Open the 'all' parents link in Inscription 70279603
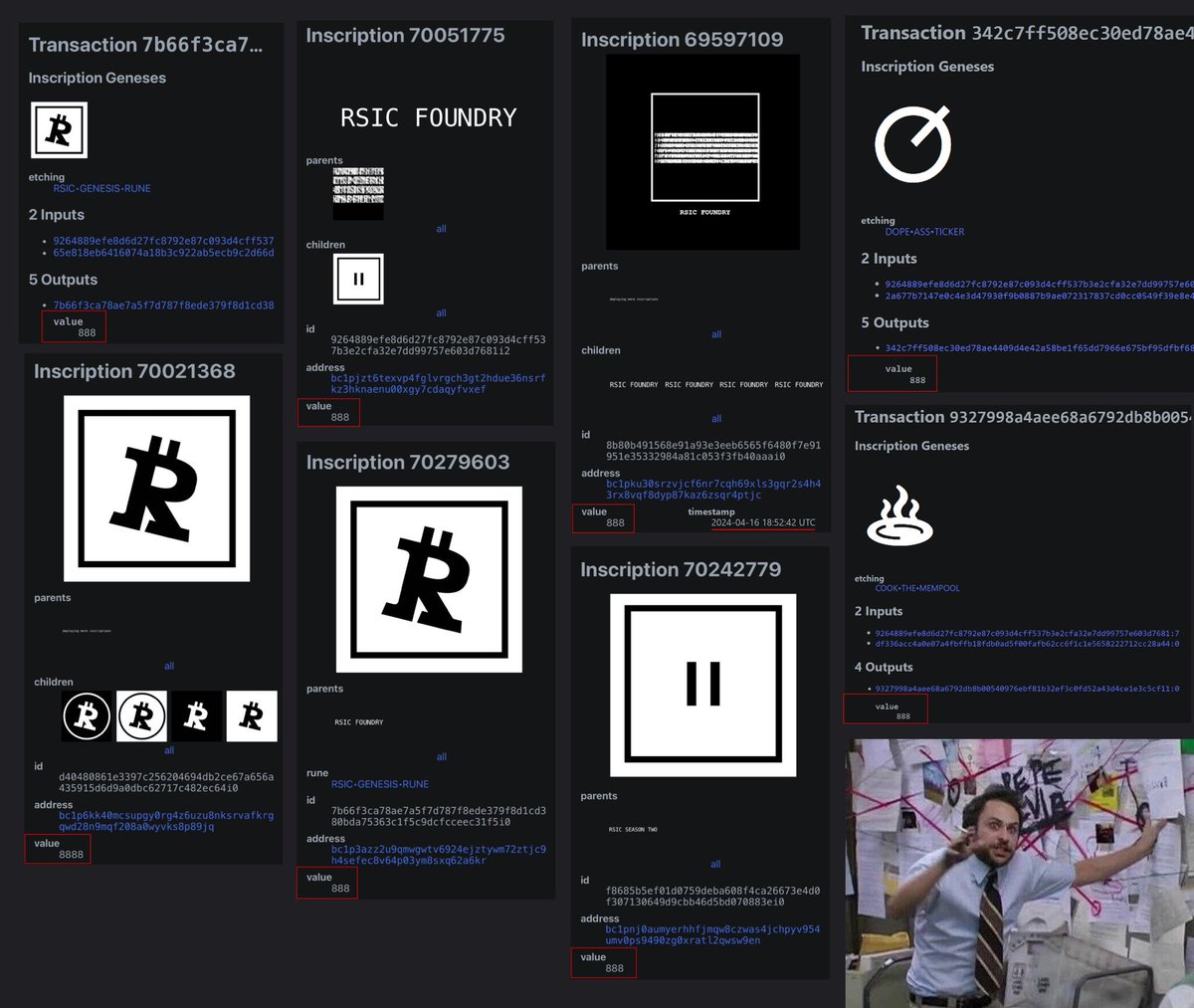The width and height of the screenshot is (1194, 1008). point(442,756)
